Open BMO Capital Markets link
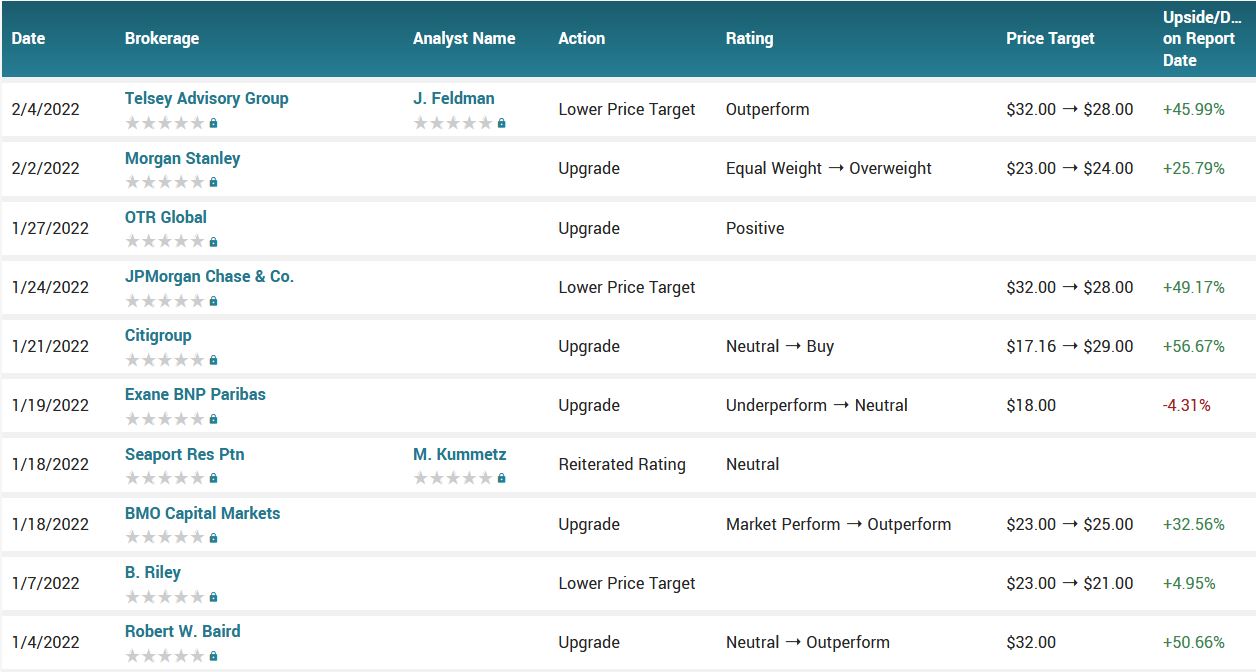Viewport: 1256px width, 672px height. 202,513
